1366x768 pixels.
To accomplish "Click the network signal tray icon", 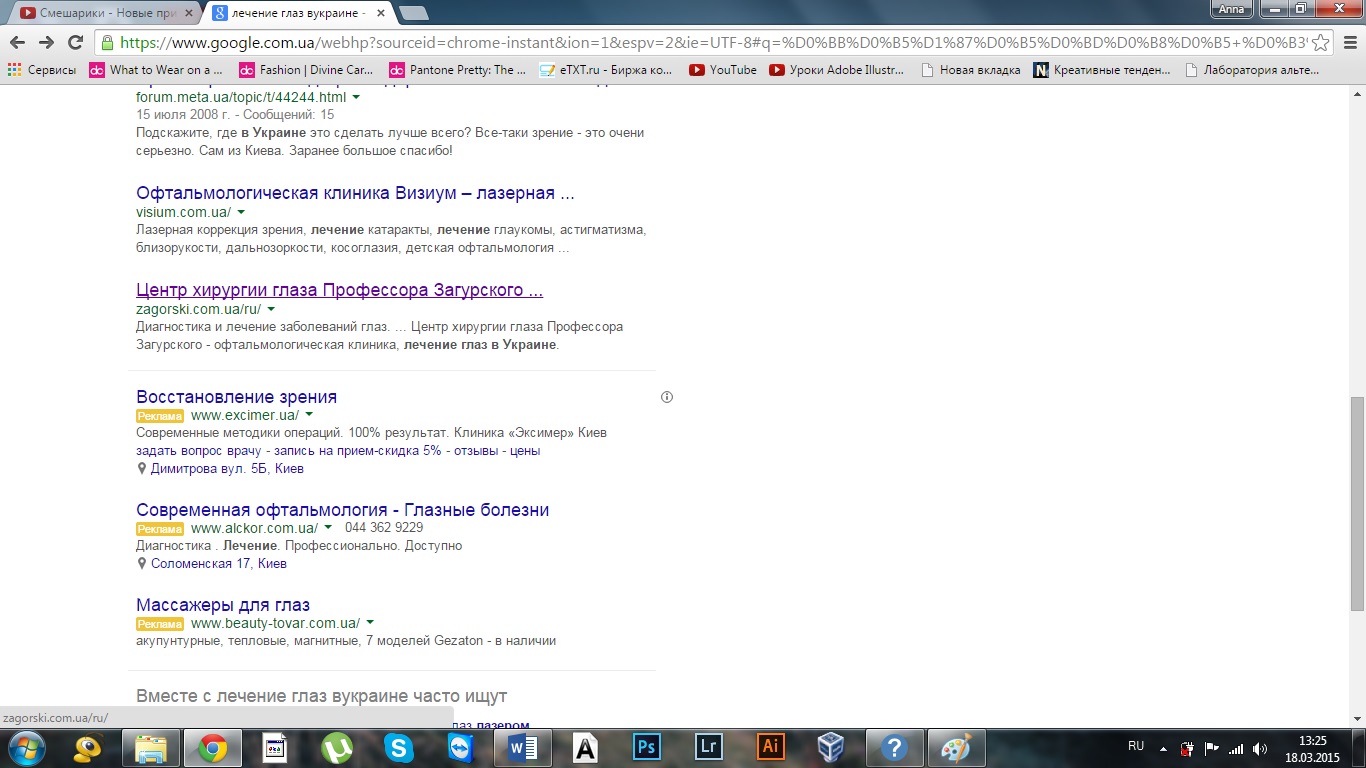I will (1237, 748).
